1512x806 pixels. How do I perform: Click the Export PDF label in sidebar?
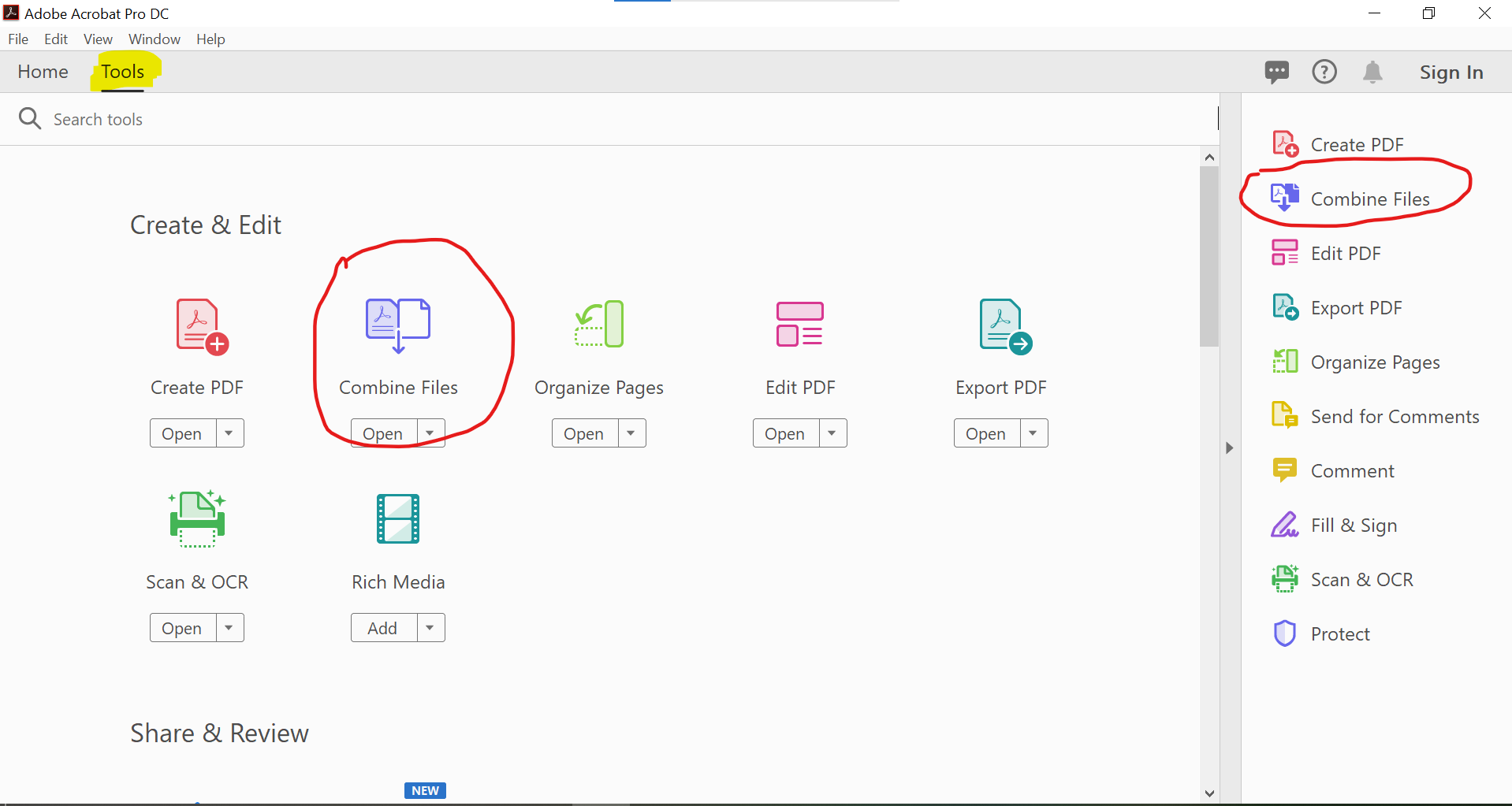(x=1356, y=307)
